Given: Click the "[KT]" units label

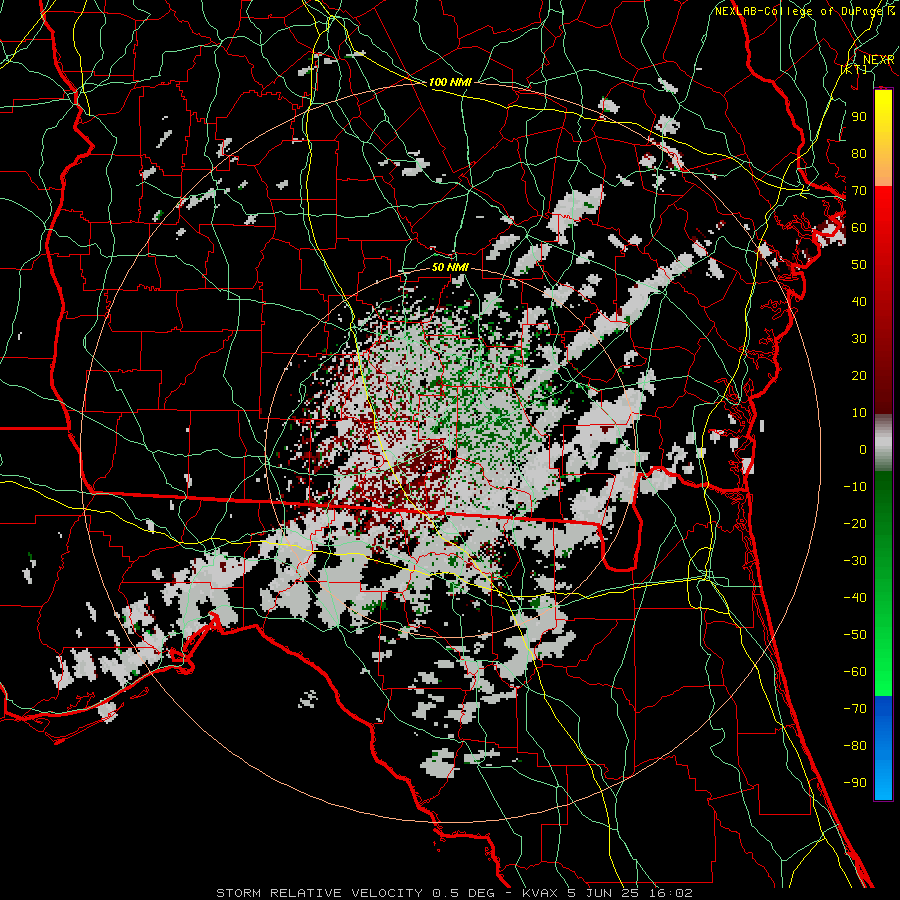Looking at the screenshot, I should (854, 69).
